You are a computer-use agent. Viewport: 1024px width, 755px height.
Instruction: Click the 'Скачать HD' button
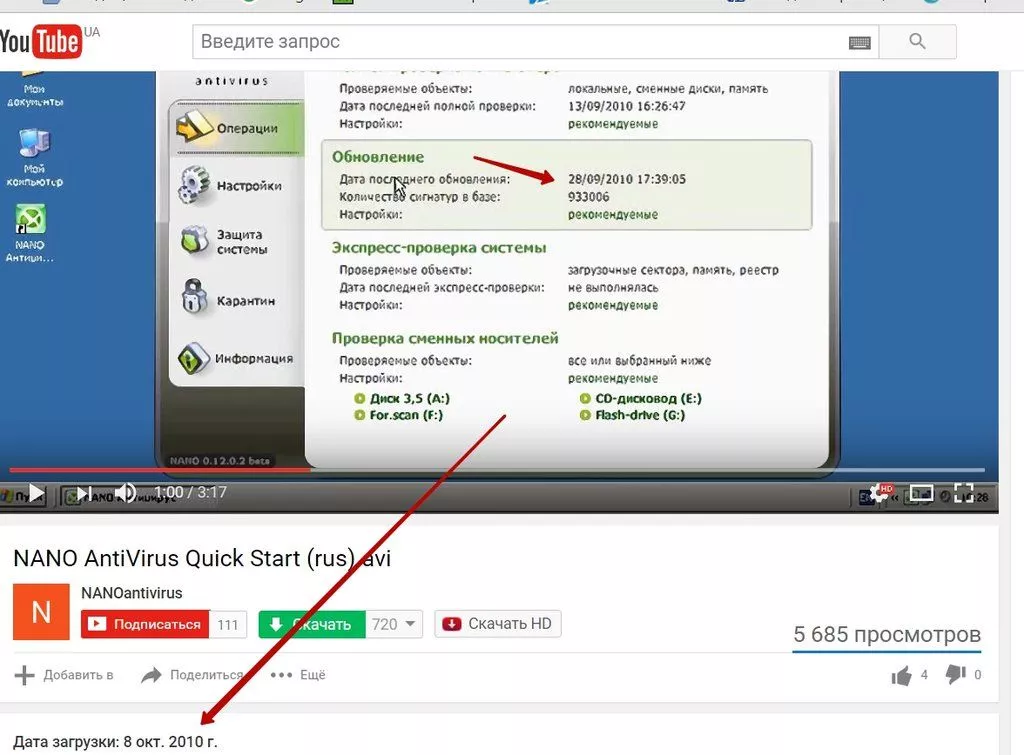click(498, 624)
